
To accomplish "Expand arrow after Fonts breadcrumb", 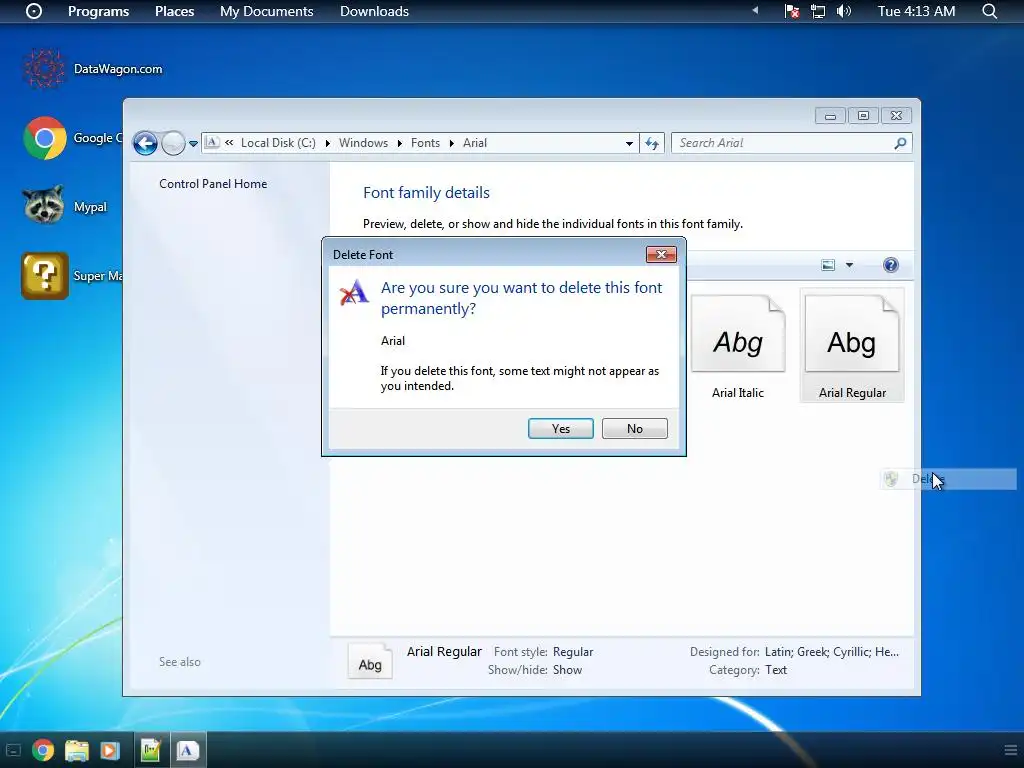I will tap(451, 143).
